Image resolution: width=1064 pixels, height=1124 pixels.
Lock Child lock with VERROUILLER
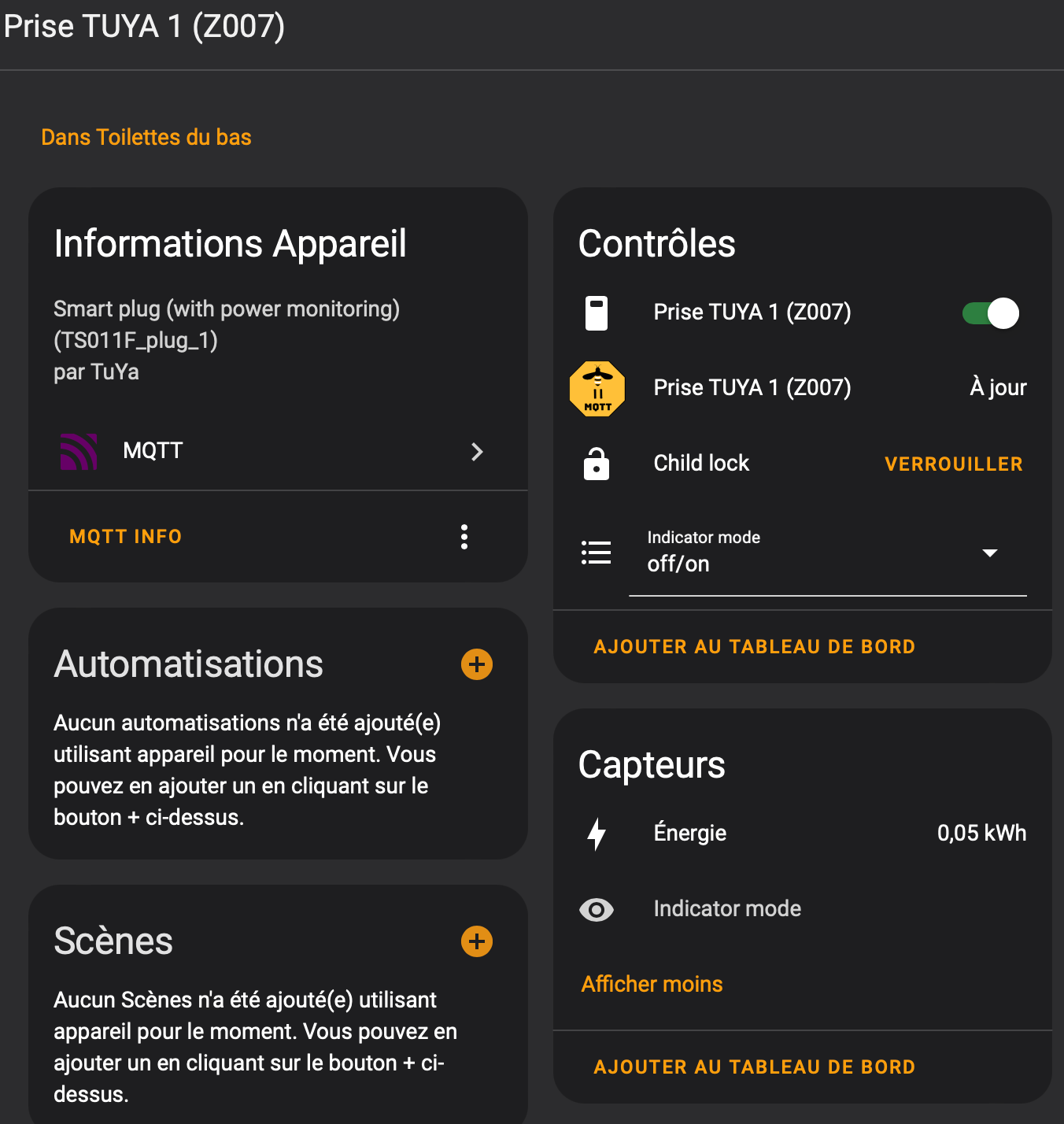[x=954, y=464]
